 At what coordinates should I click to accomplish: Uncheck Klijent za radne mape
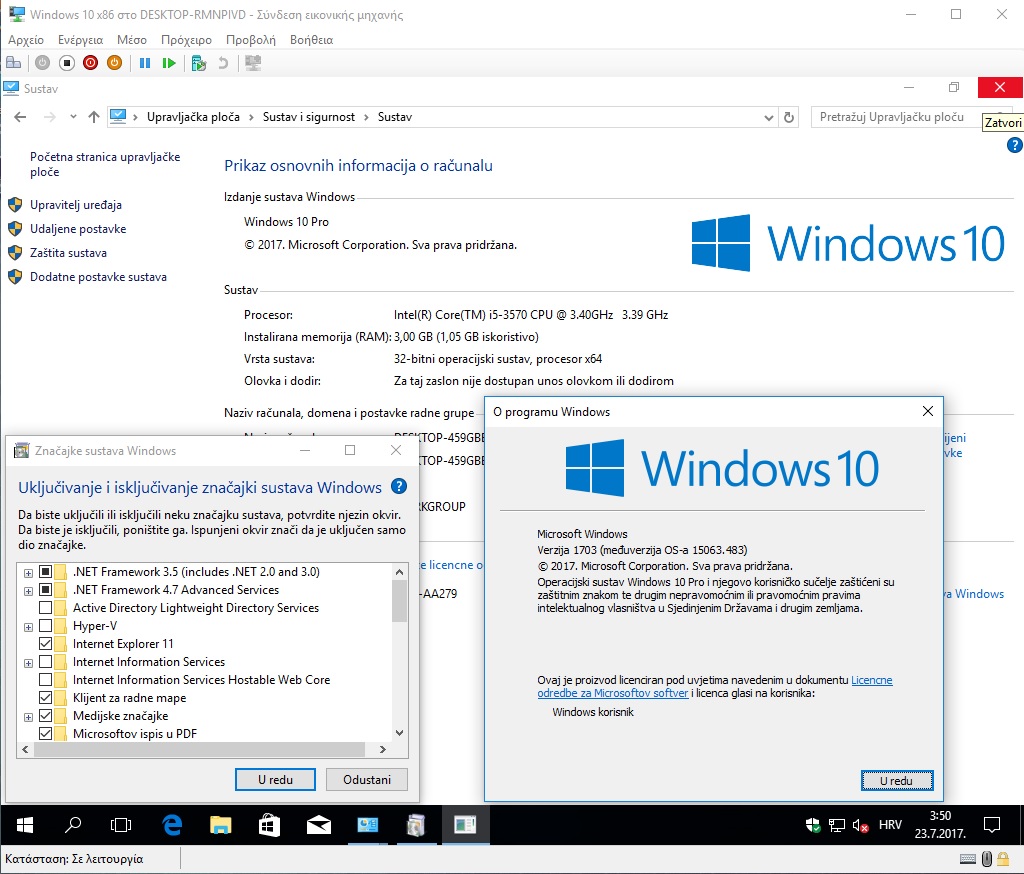pos(46,698)
